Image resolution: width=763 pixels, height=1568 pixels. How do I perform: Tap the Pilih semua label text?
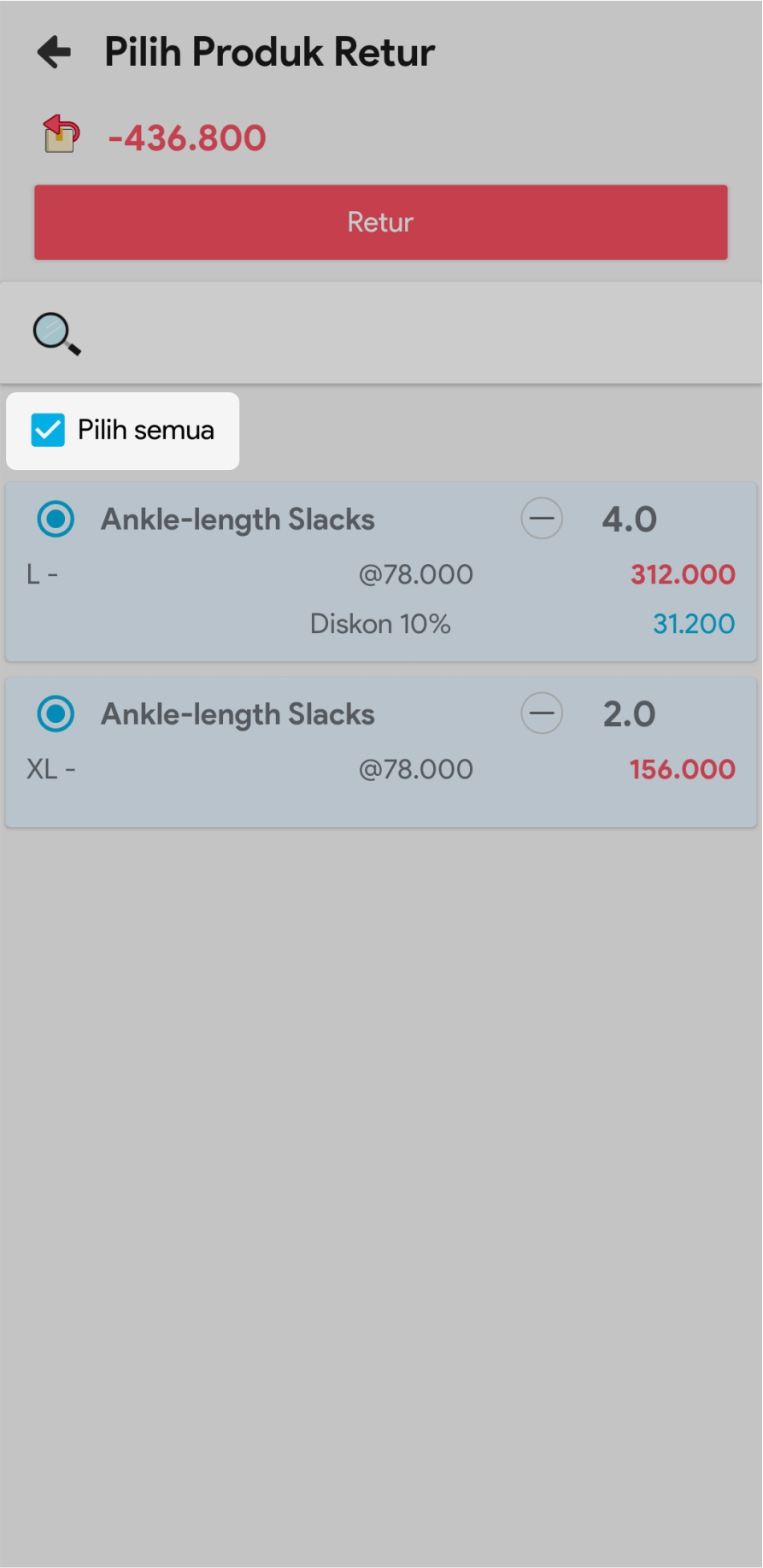(146, 430)
